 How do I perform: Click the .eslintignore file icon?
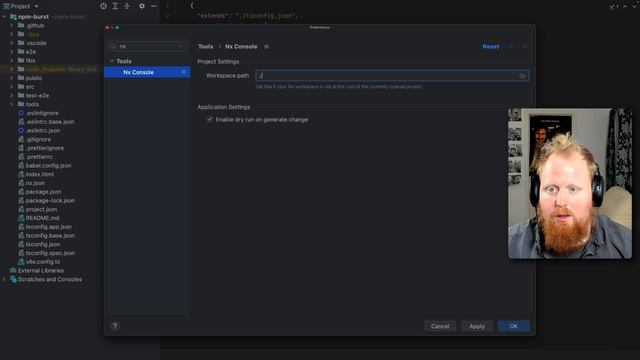21,113
